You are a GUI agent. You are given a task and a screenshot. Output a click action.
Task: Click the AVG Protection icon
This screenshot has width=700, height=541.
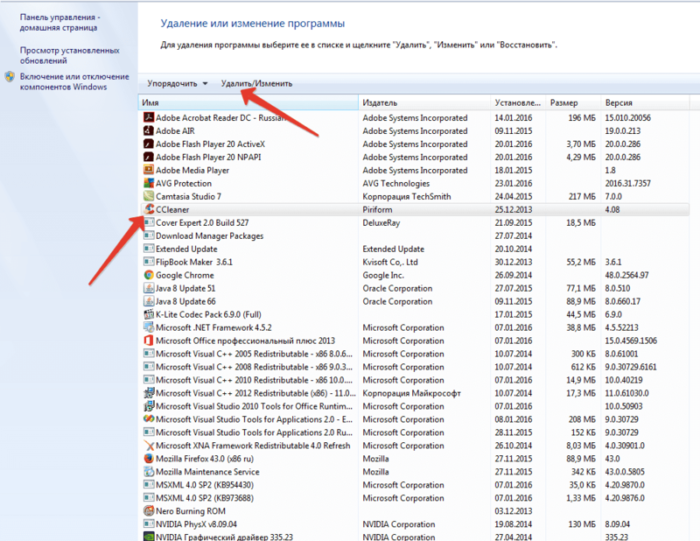(149, 183)
